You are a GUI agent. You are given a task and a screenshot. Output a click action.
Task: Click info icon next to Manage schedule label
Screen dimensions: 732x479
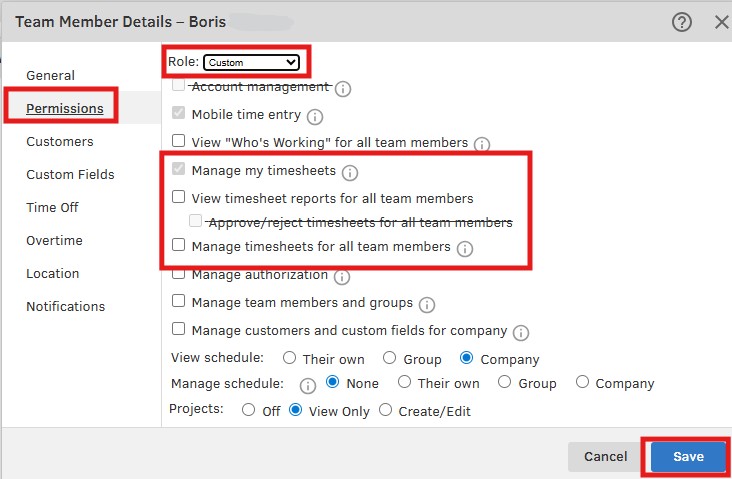click(x=308, y=384)
